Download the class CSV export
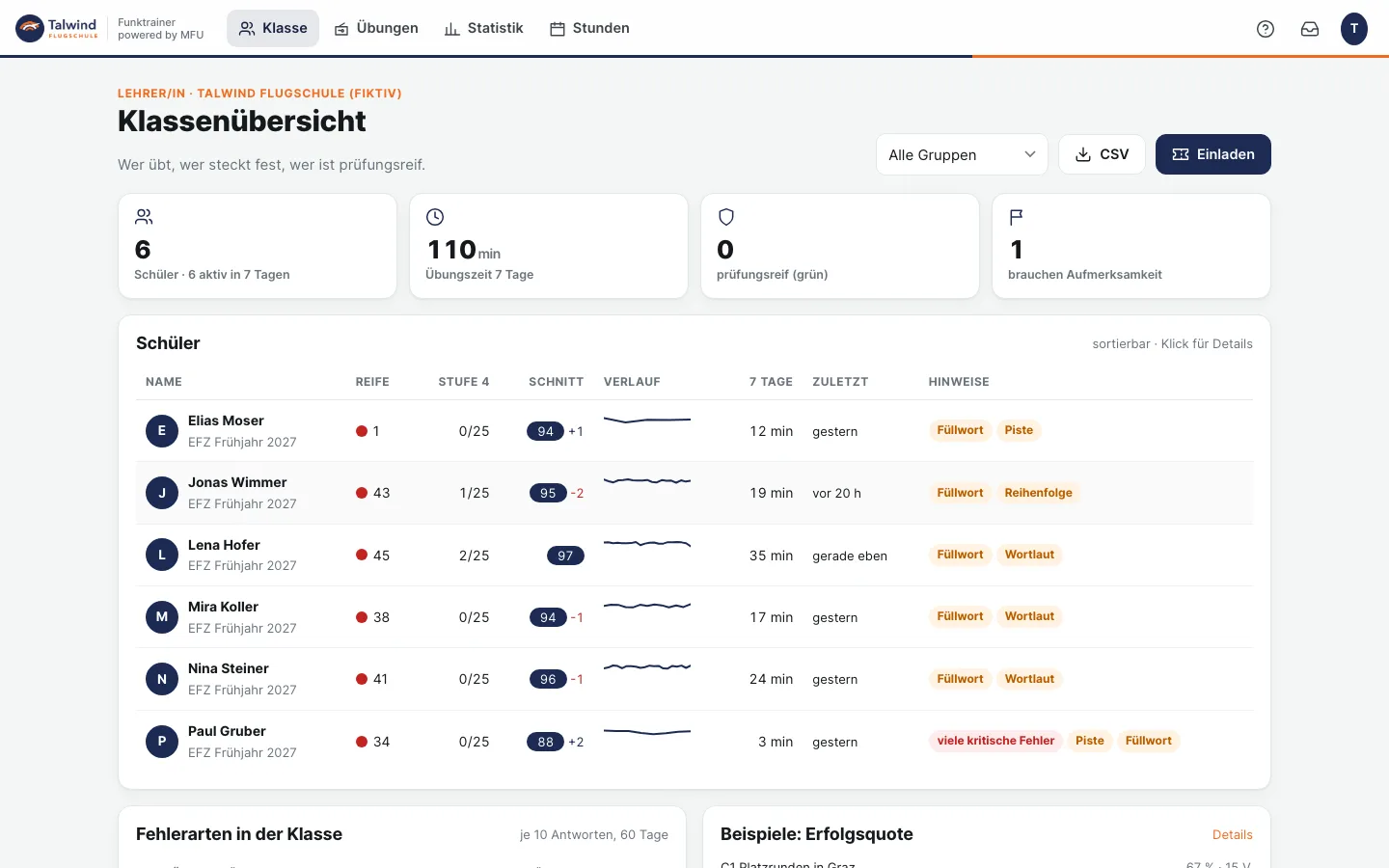The width and height of the screenshot is (1389, 868). tap(1102, 154)
